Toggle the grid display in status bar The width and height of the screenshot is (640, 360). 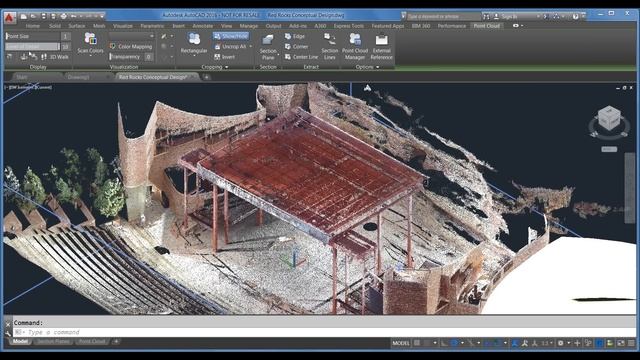[417, 343]
